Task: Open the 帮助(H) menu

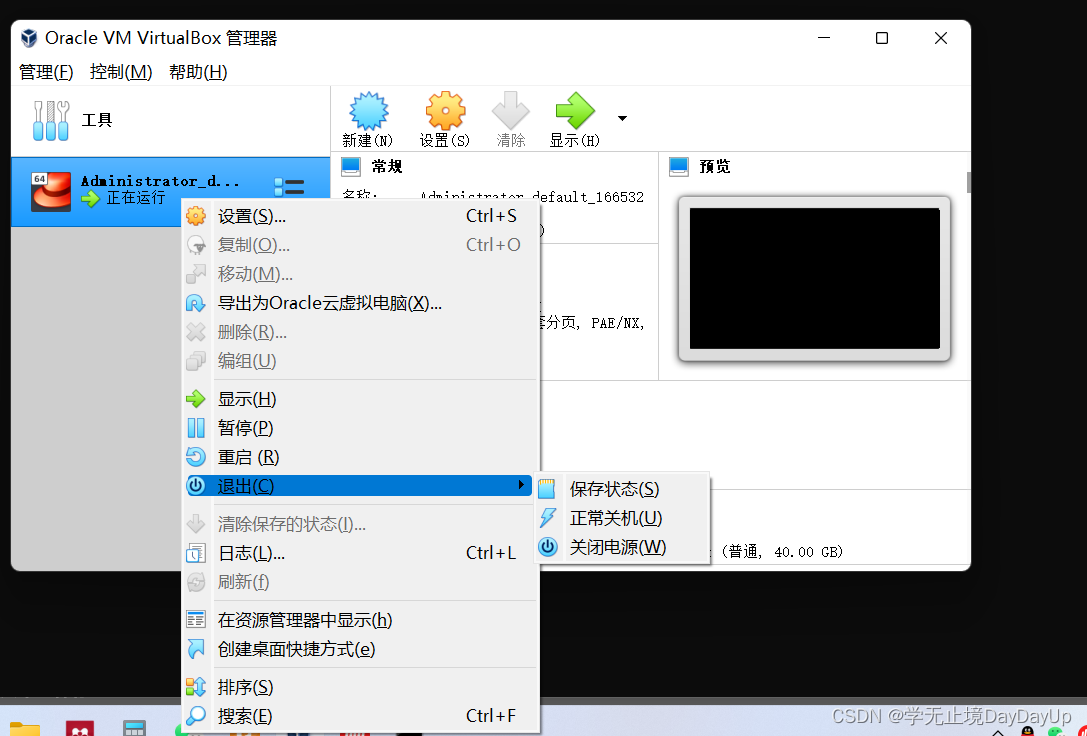Action: pos(198,72)
